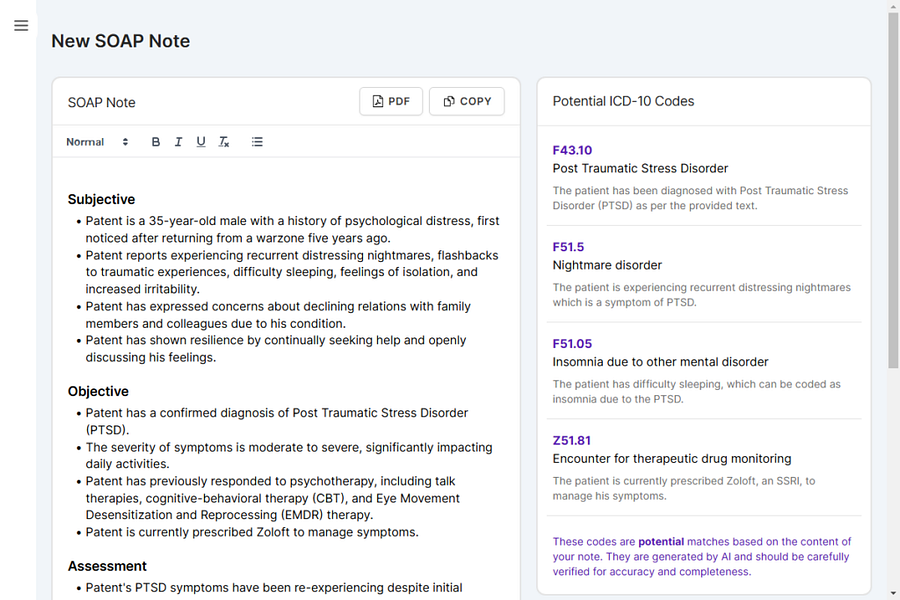The height and width of the screenshot is (600, 900).
Task: Select the F43.10 ICD-10 code
Action: click(572, 150)
